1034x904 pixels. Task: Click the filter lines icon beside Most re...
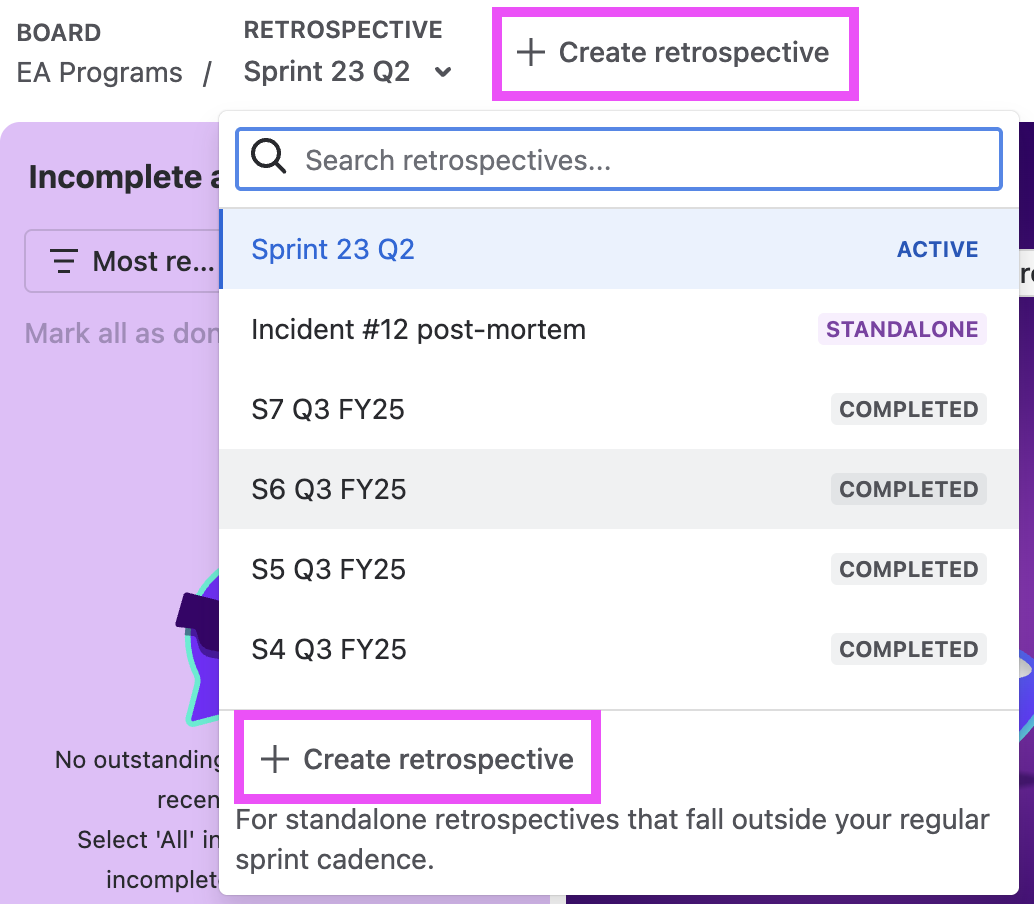pyautogui.click(x=64, y=261)
